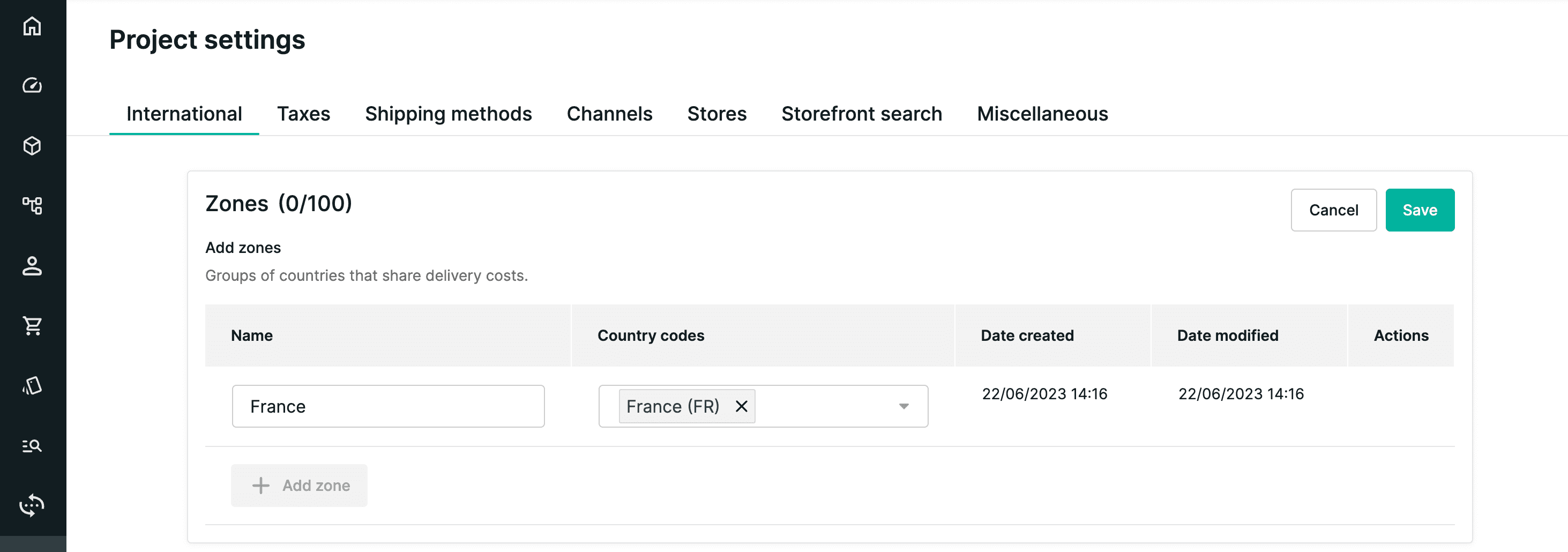The image size is (1568, 552).
Task: Open the Products cube icon
Action: coord(32,145)
